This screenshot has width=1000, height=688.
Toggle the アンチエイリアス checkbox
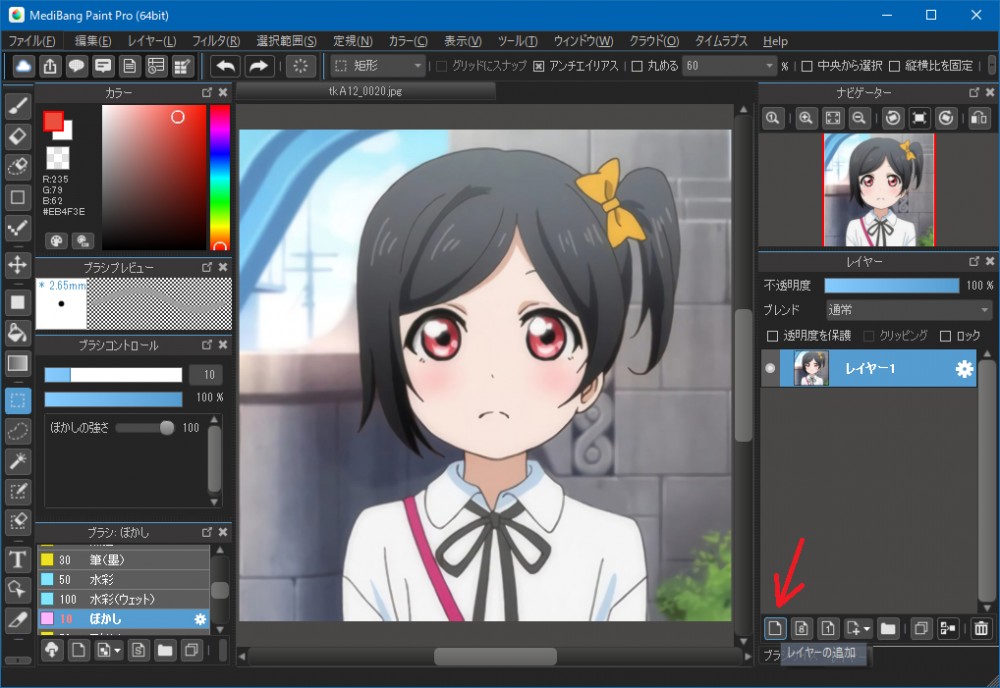tap(538, 66)
